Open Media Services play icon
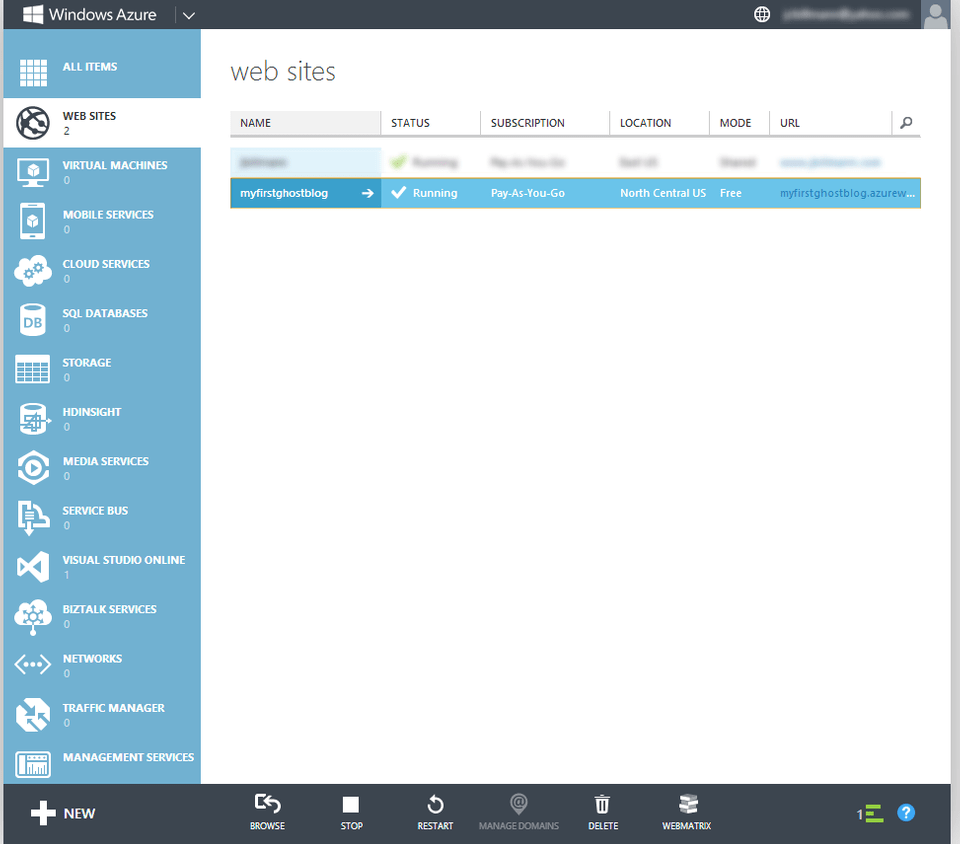This screenshot has height=844, width=960. [33, 468]
